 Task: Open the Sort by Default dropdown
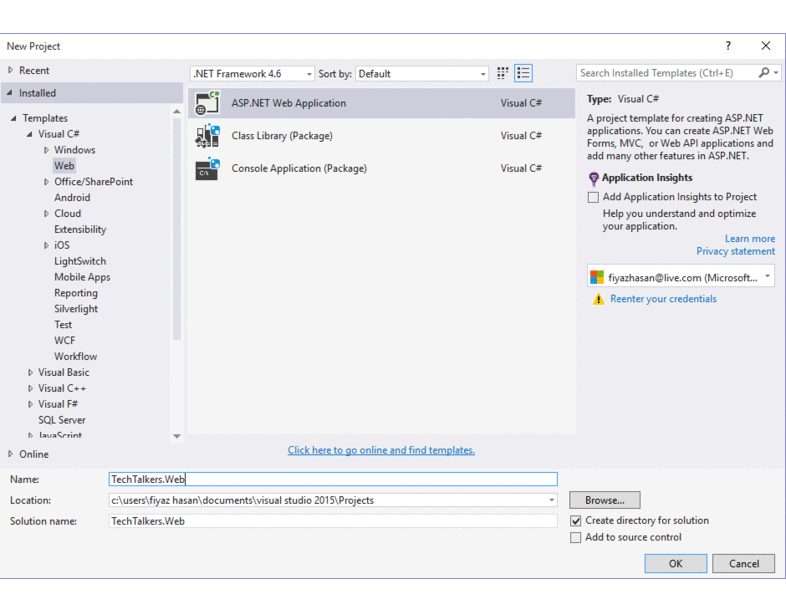click(x=422, y=74)
